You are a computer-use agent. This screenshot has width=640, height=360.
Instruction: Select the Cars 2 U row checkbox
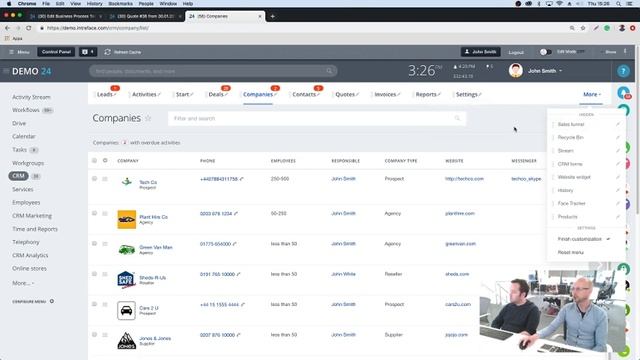(94, 304)
